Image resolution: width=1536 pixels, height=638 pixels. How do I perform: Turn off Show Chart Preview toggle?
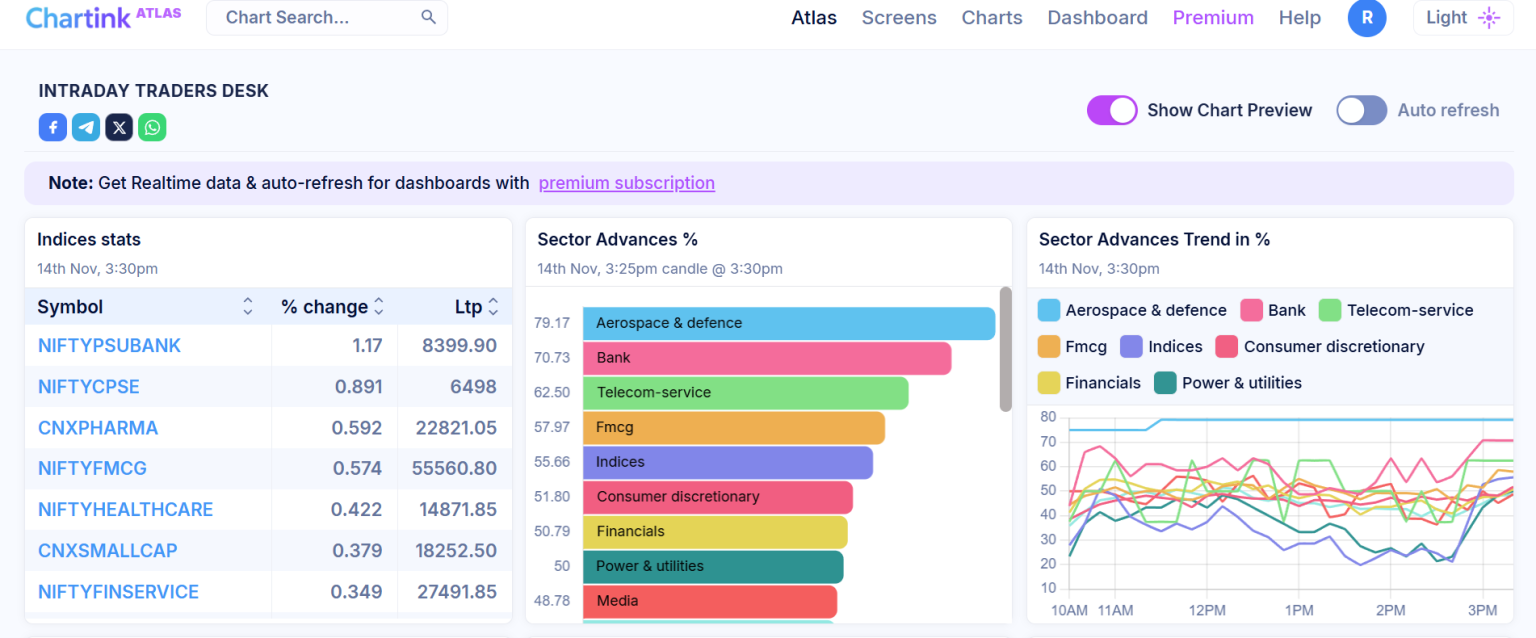pos(1112,110)
